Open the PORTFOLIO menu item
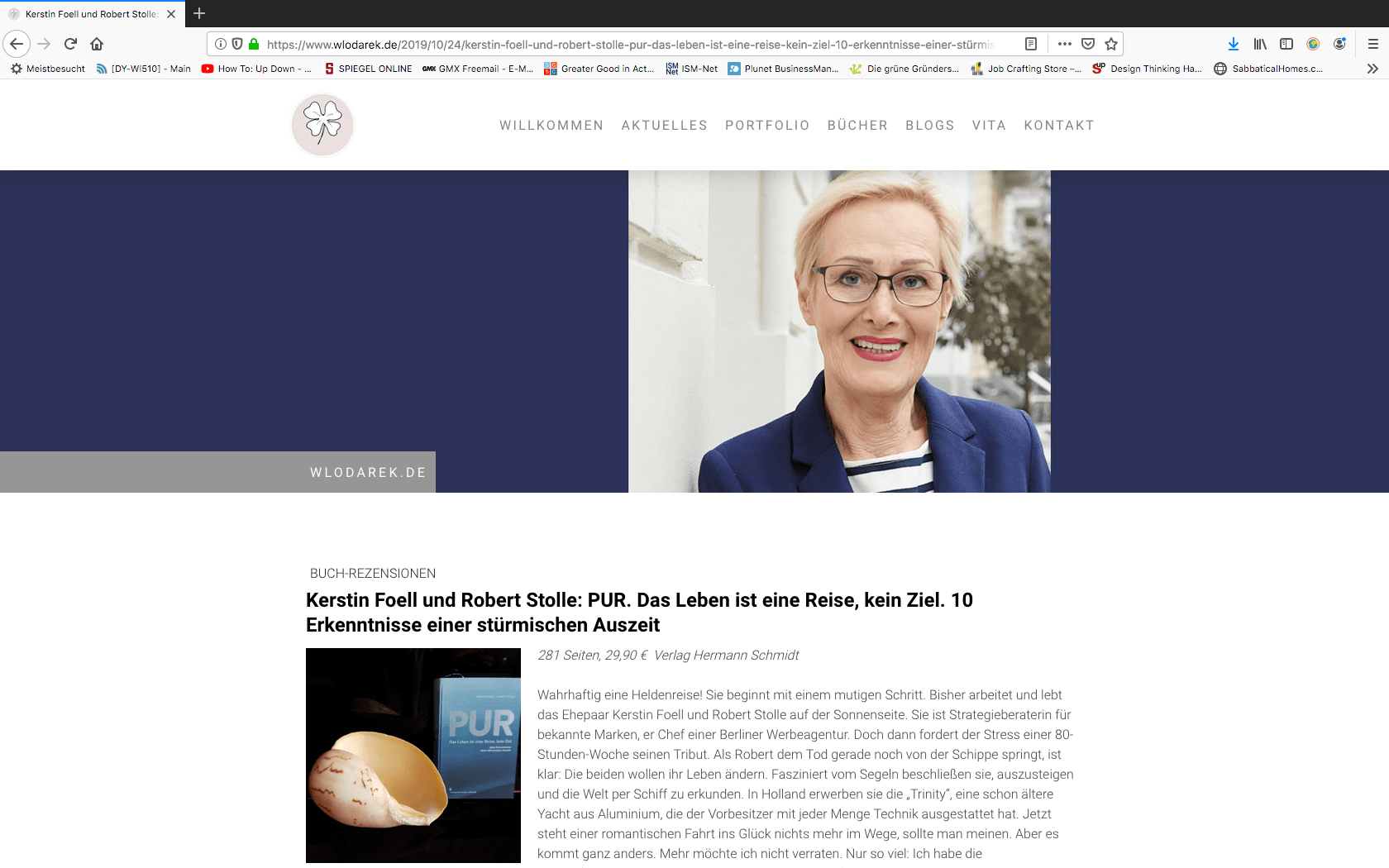The width and height of the screenshot is (1389, 868). (x=767, y=126)
